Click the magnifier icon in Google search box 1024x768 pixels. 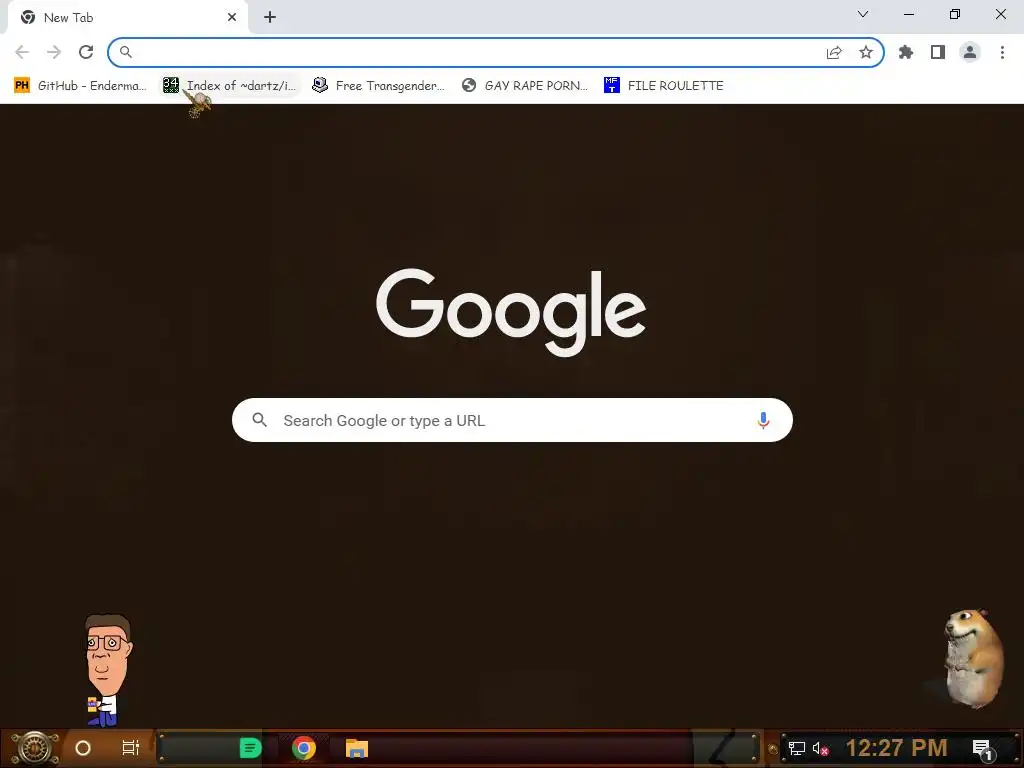259,420
